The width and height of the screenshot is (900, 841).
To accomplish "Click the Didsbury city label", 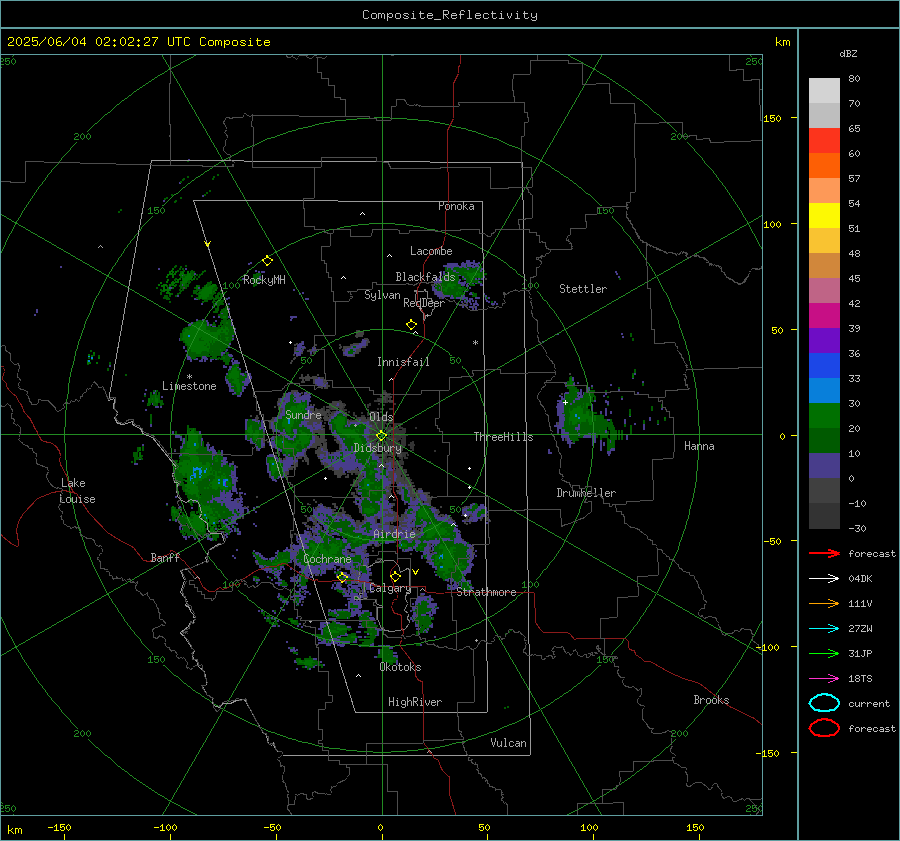I will click(377, 448).
